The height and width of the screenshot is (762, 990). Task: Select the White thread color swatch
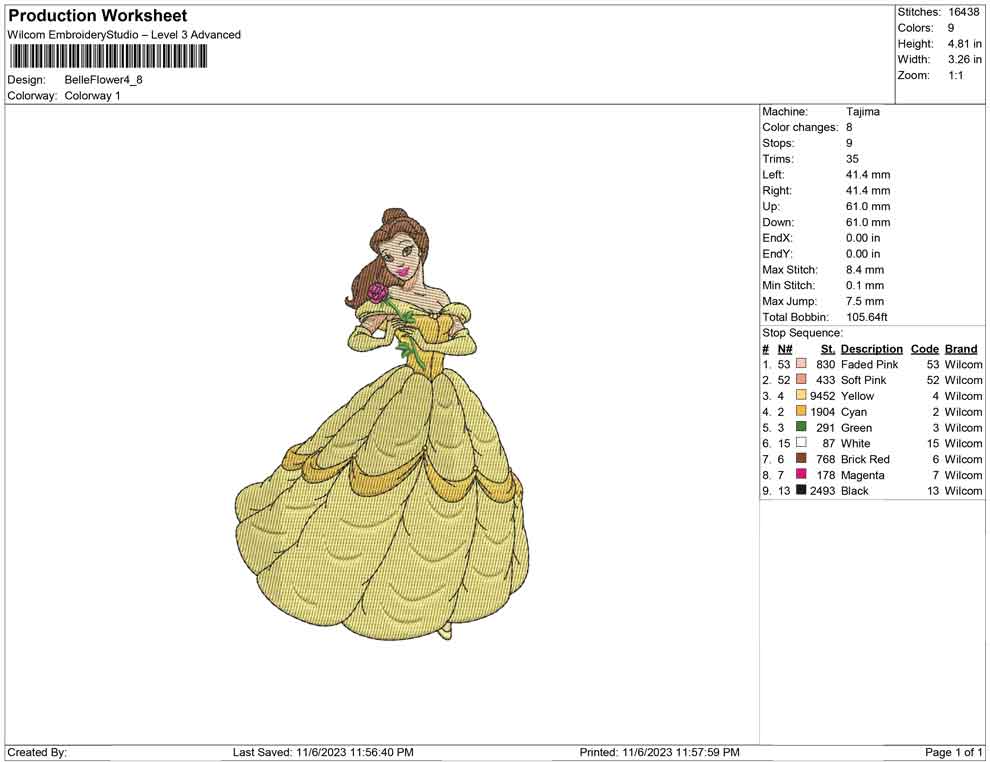tap(801, 443)
